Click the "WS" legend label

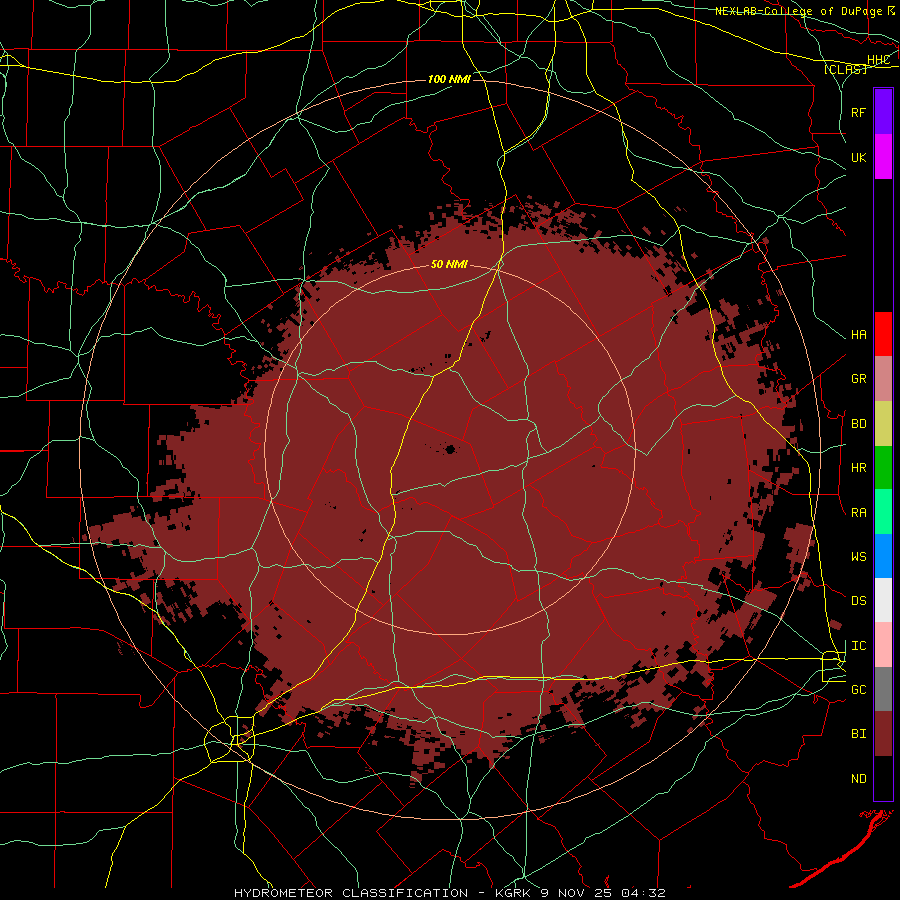(859, 557)
